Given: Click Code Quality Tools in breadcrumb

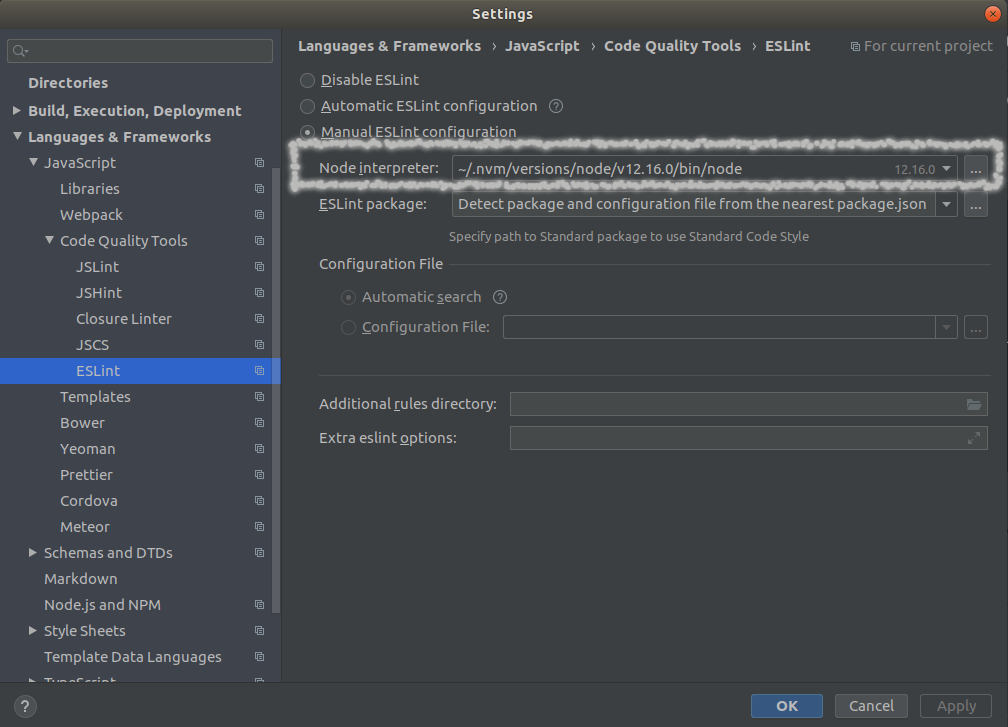Looking at the screenshot, I should [x=672, y=46].
